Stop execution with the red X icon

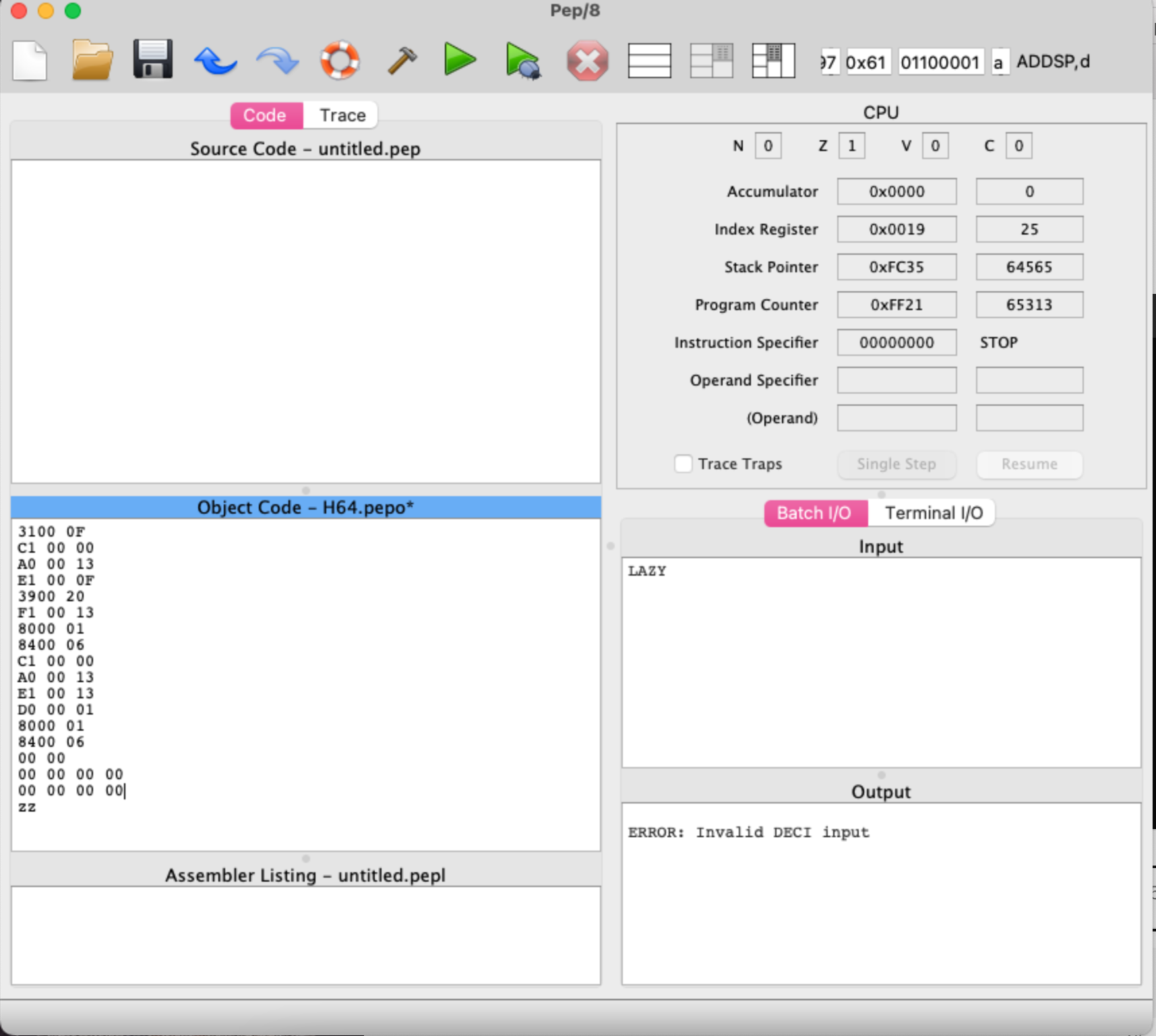(x=587, y=61)
